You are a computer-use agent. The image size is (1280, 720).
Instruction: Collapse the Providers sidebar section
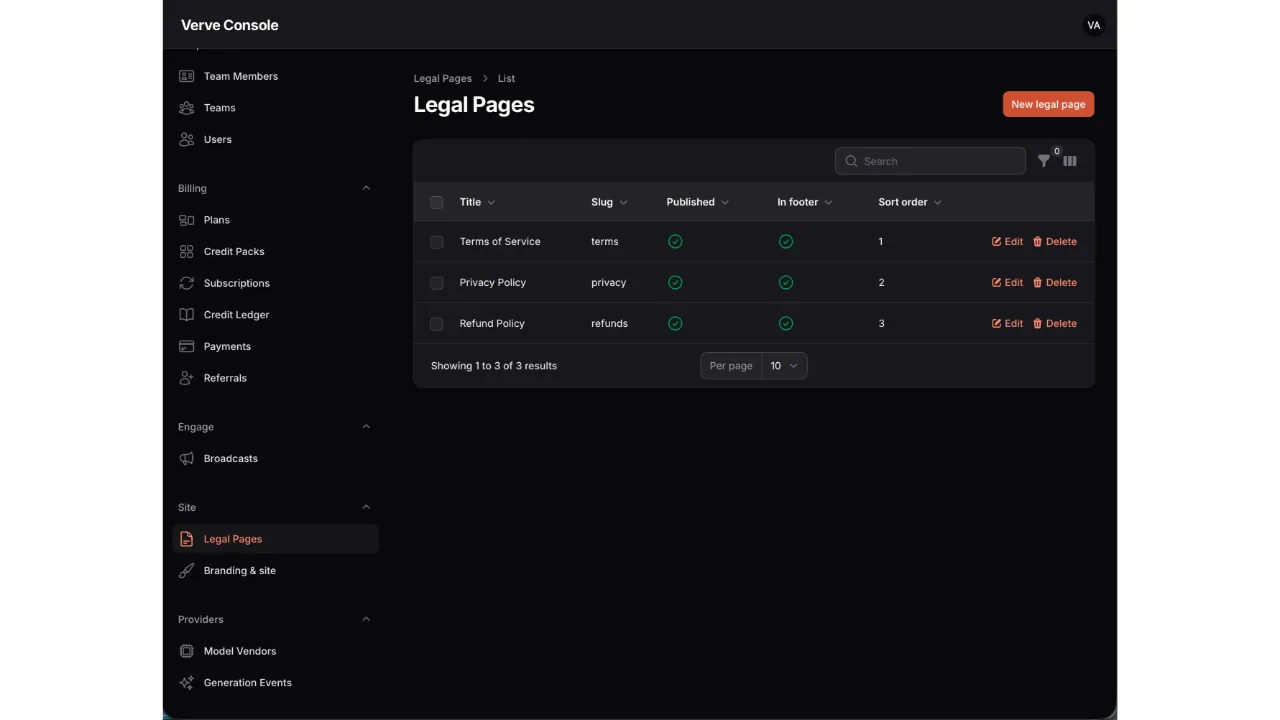(x=366, y=619)
